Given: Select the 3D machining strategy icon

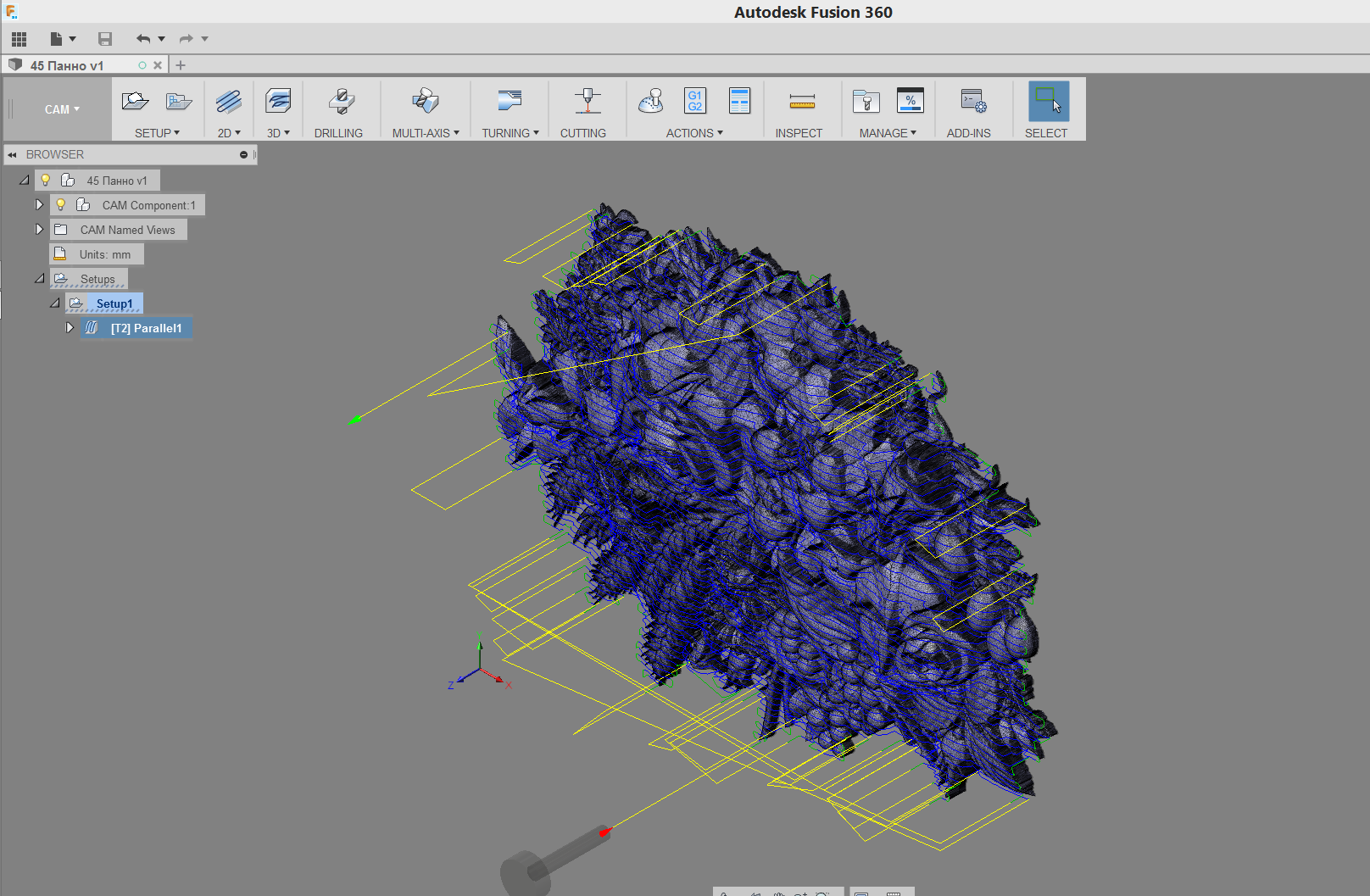Looking at the screenshot, I should [278, 102].
